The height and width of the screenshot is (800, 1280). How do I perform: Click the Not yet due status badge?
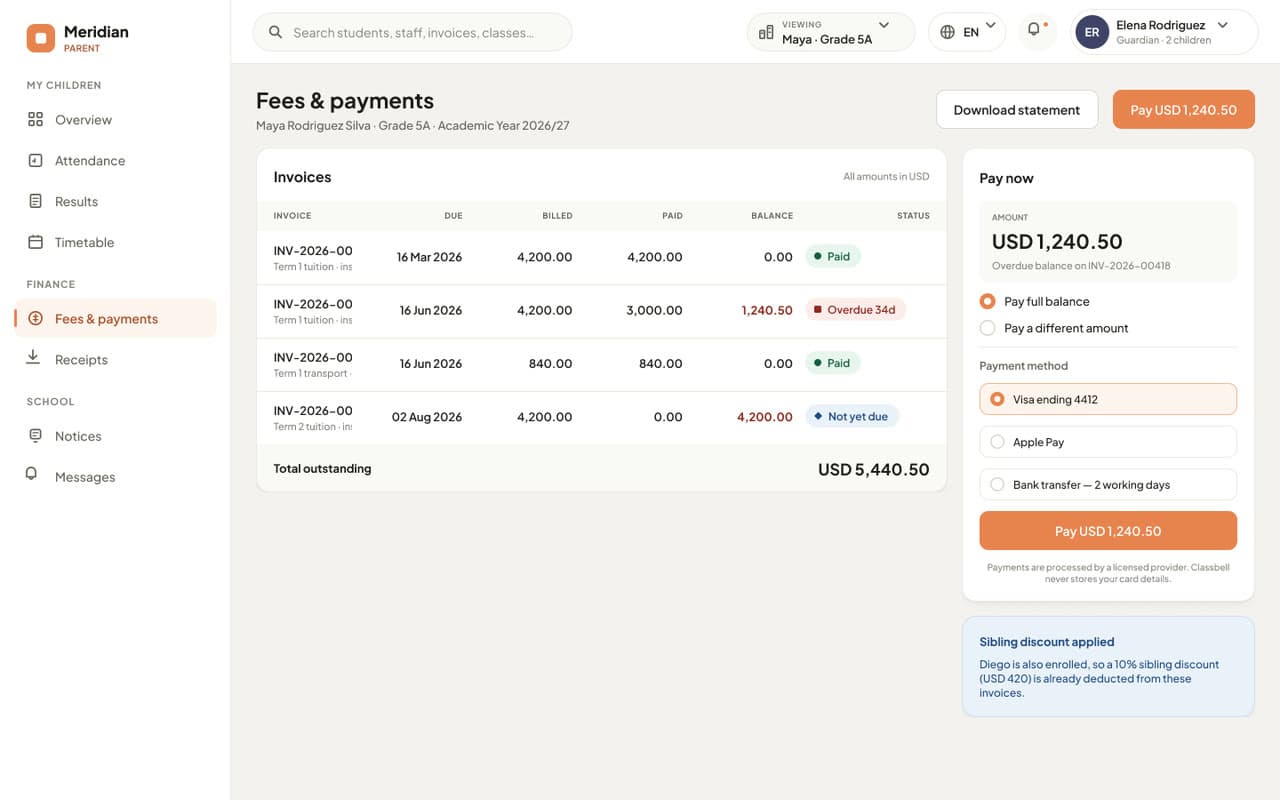(x=852, y=416)
